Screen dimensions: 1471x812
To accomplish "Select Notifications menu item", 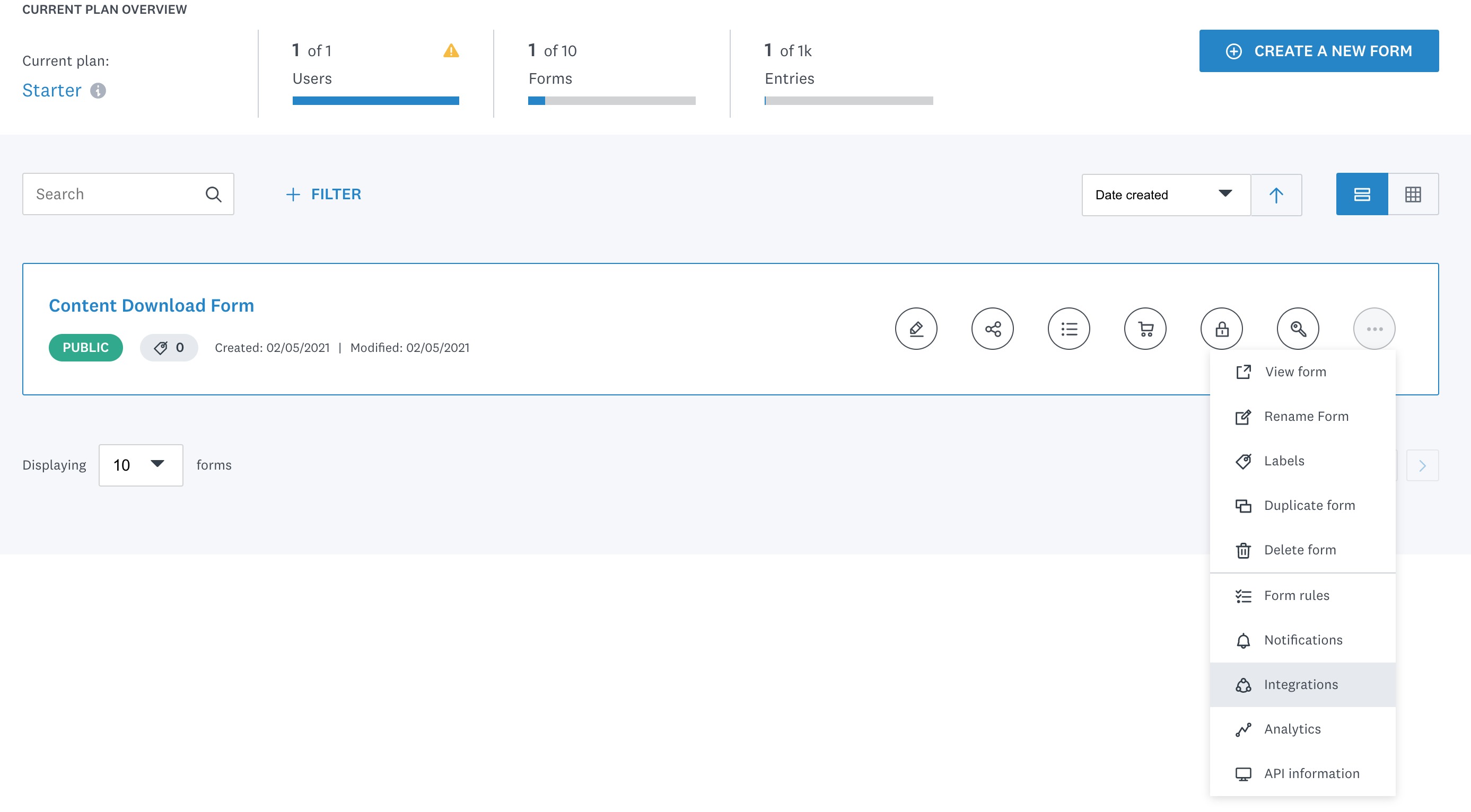I will [1302, 640].
